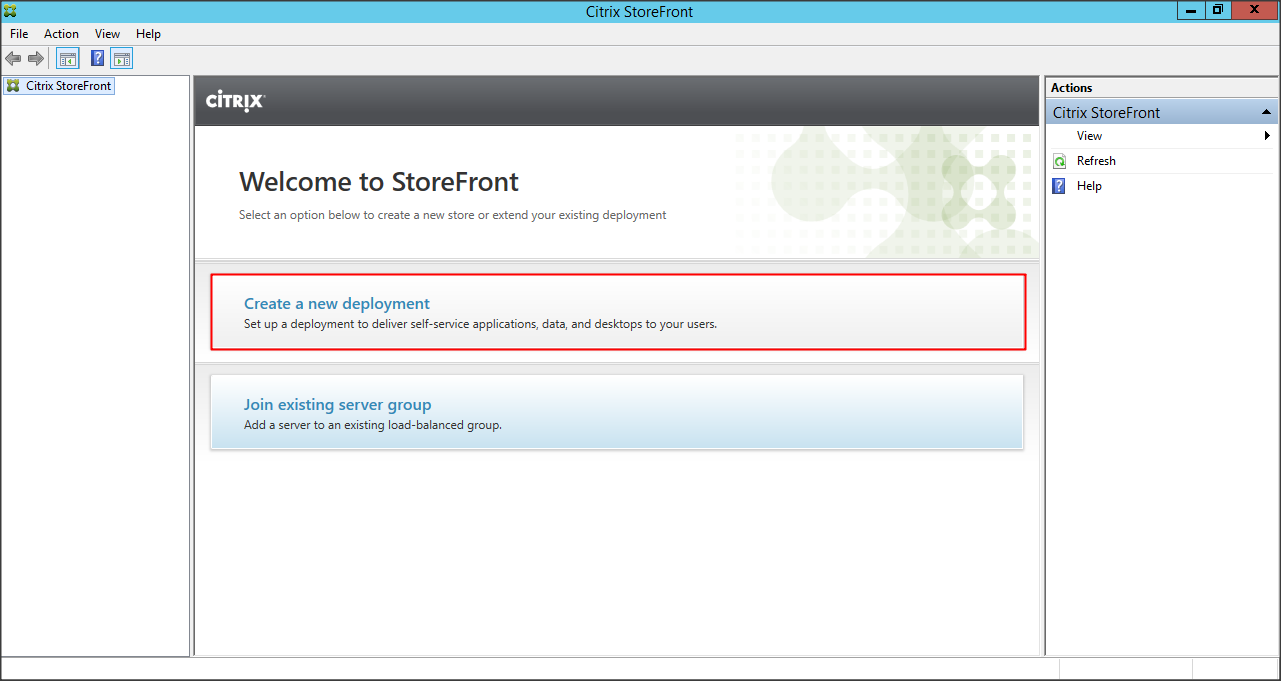Choose Join existing server group
1281x681 pixels.
pos(337,405)
